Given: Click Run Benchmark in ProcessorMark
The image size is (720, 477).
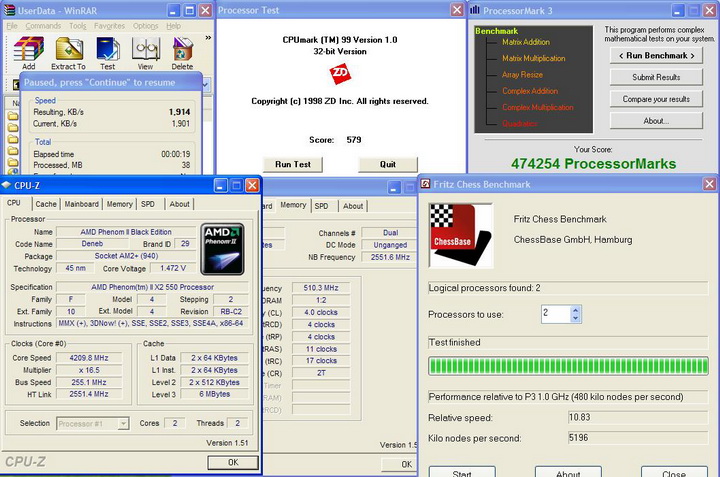Looking at the screenshot, I should click(656, 56).
